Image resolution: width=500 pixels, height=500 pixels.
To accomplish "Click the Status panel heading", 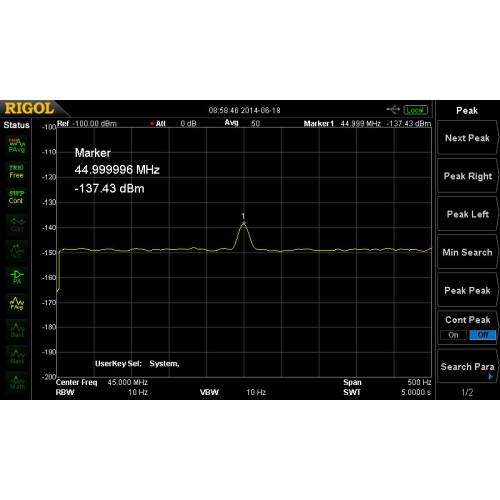I will 16,125.
